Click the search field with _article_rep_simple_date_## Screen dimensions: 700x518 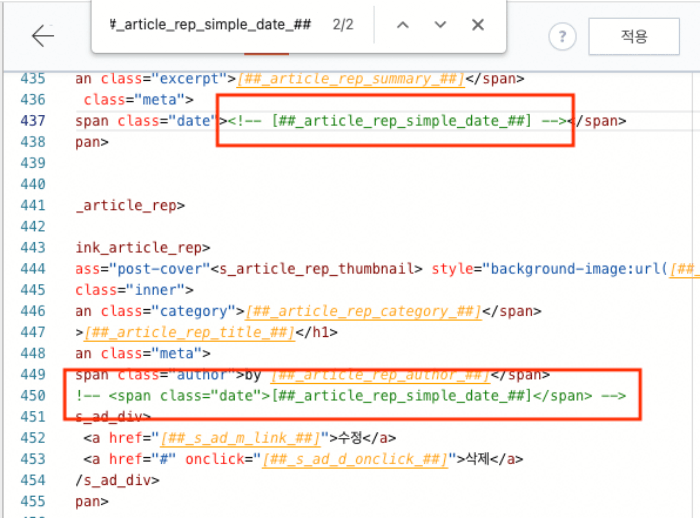(210, 24)
